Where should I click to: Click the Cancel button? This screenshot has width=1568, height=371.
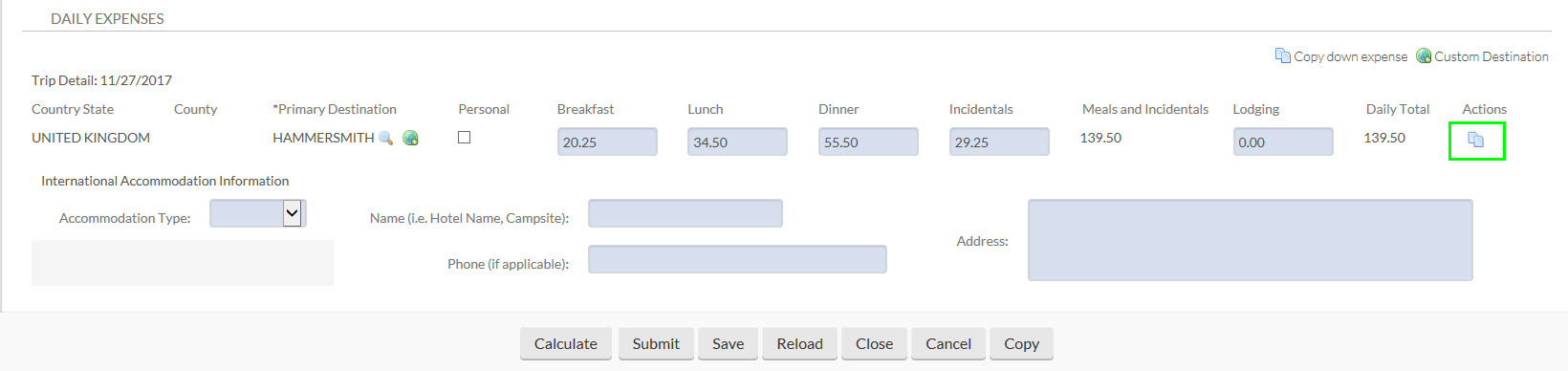pyautogui.click(x=948, y=344)
